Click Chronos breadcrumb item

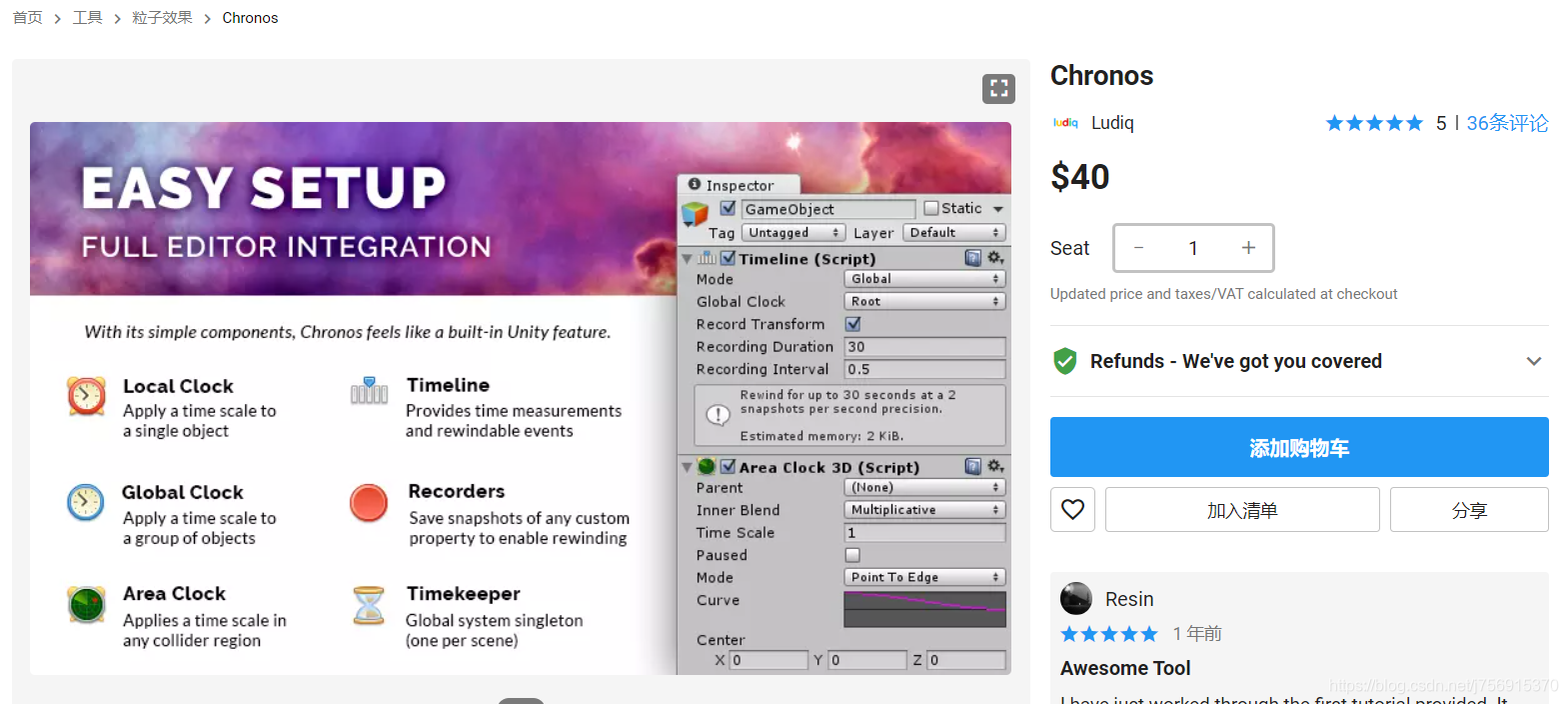[x=250, y=18]
